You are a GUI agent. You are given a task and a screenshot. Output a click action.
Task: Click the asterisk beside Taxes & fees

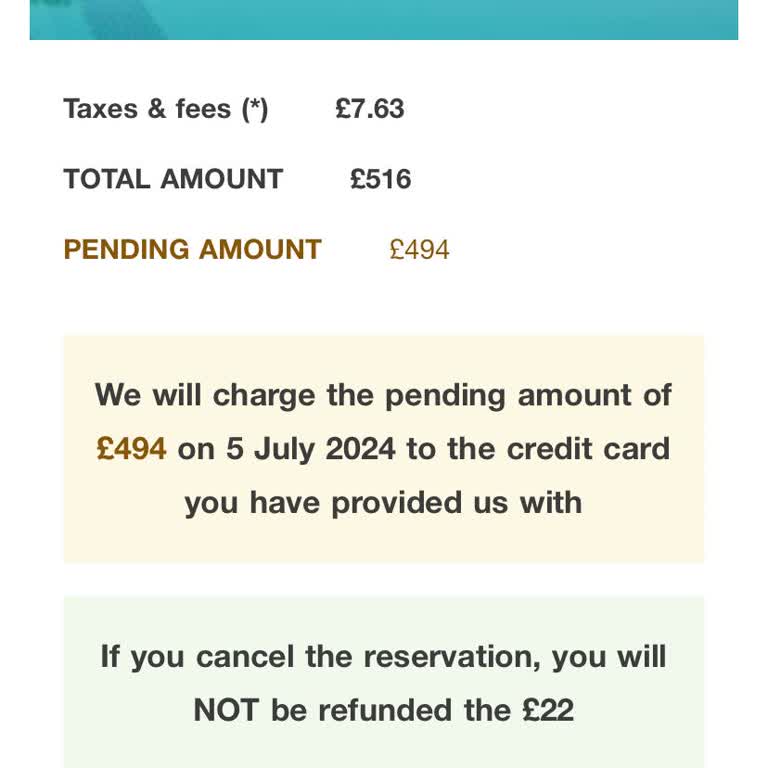pos(255,109)
